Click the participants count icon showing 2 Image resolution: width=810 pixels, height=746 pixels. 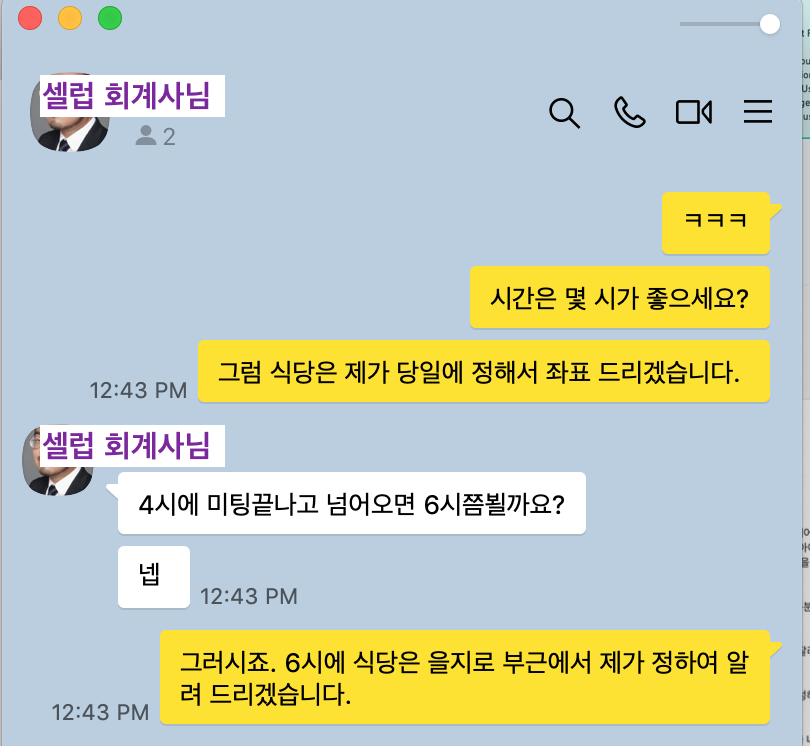tap(155, 136)
